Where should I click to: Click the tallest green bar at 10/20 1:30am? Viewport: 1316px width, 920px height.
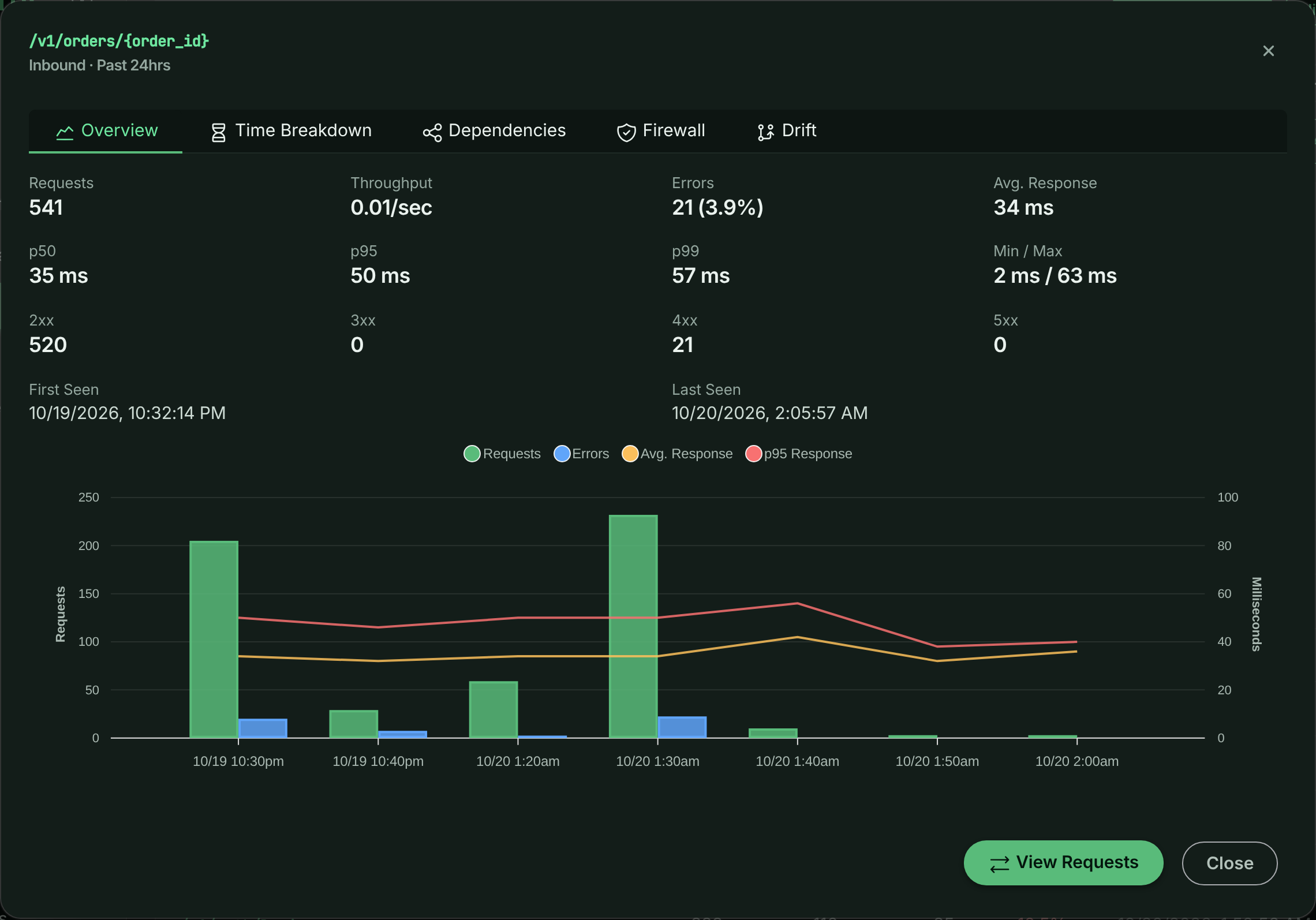[633, 626]
